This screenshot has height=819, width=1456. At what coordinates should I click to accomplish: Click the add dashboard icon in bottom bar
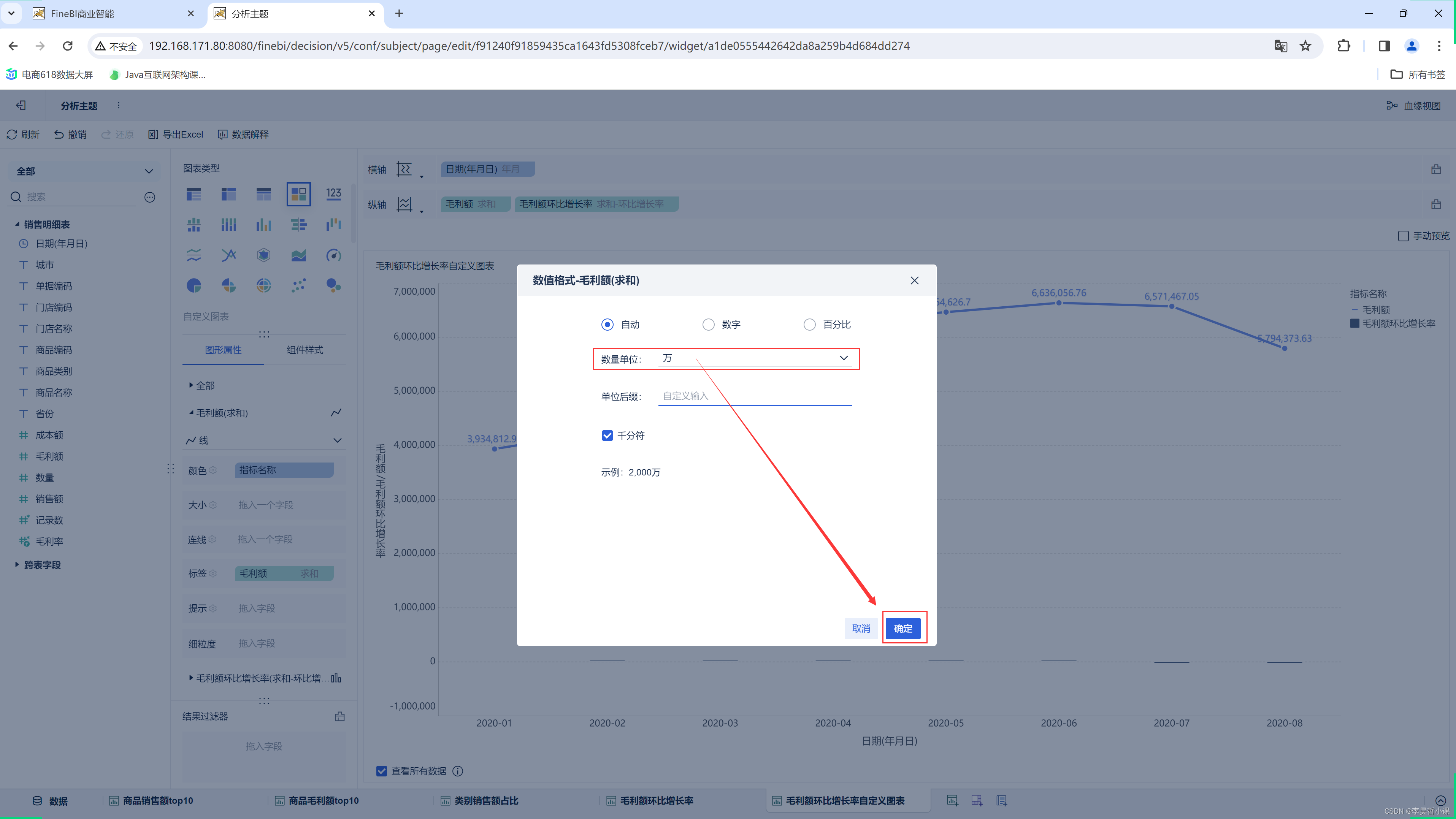pyautogui.click(x=977, y=801)
